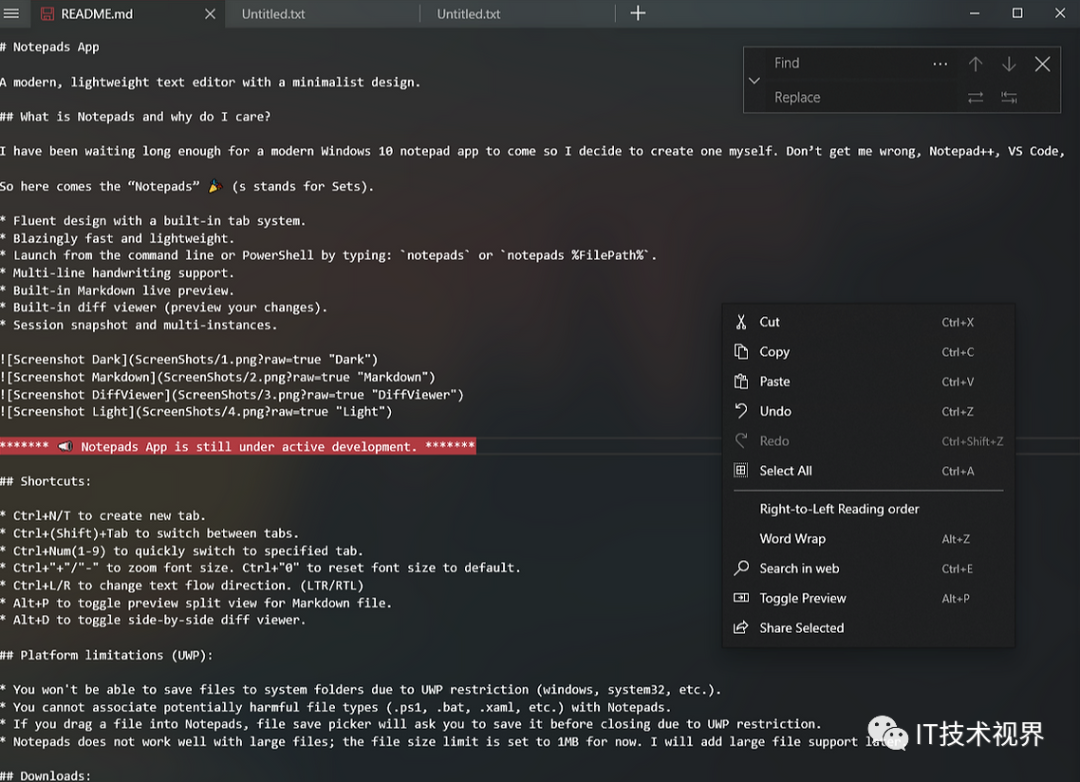Image resolution: width=1080 pixels, height=782 pixels.
Task: Click the 'Screenshot Dark' image markdown line
Action: [189, 360]
